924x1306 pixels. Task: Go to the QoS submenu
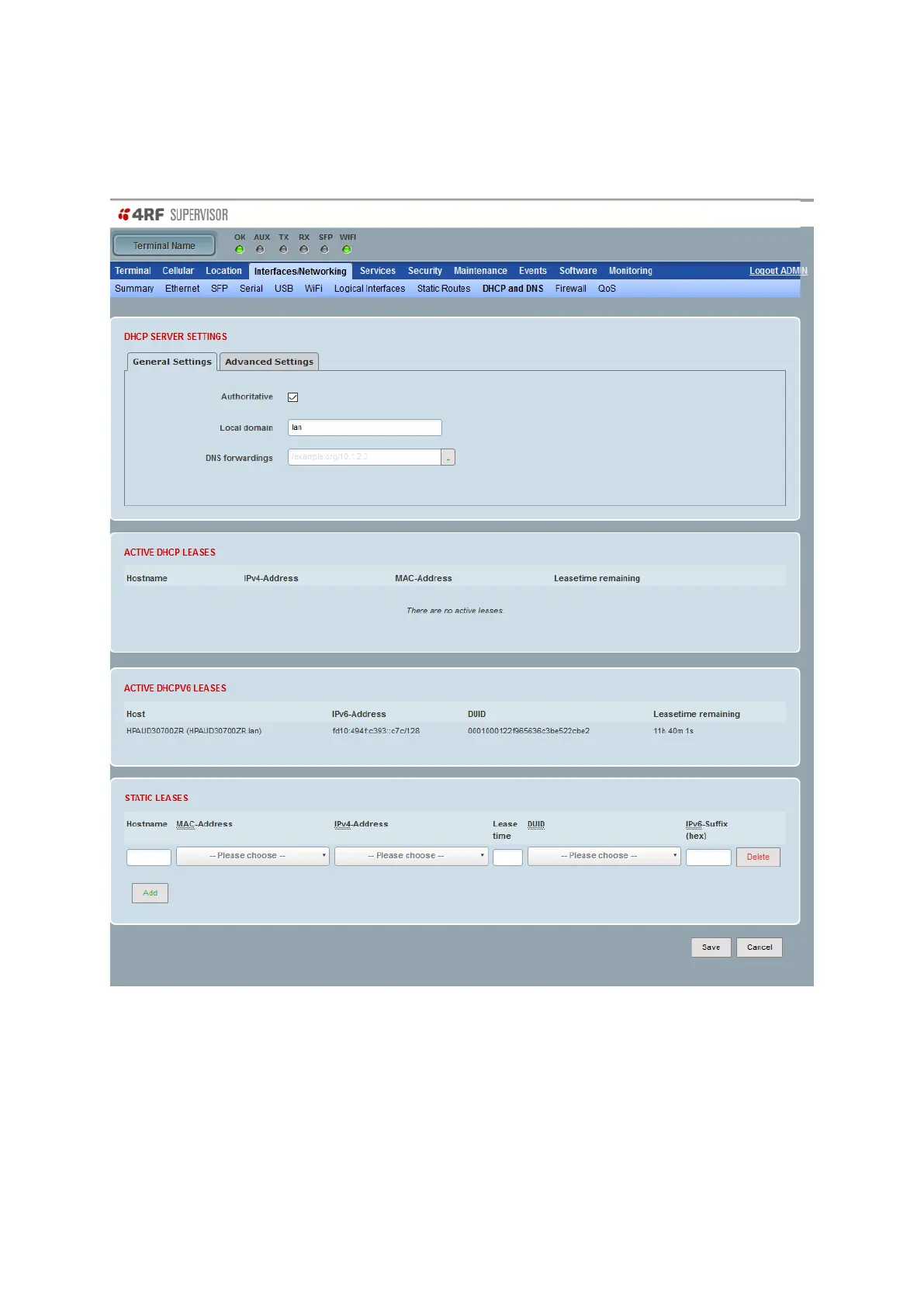click(607, 289)
